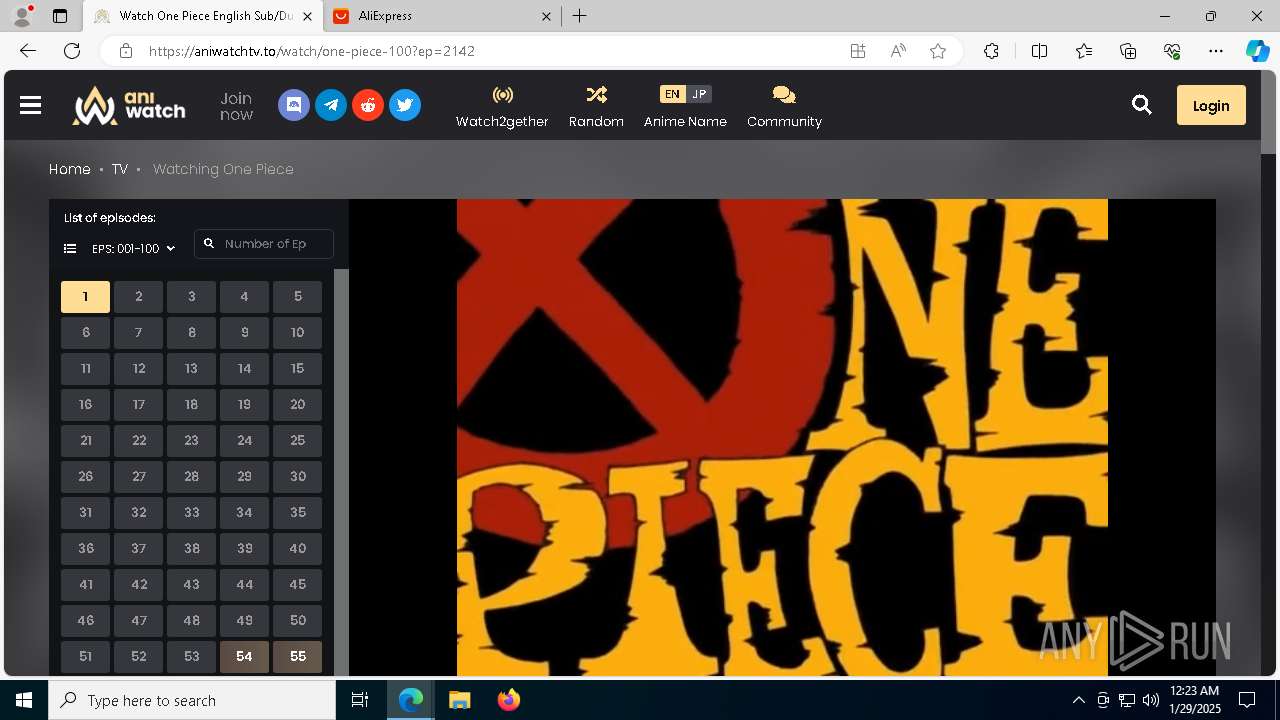The width and height of the screenshot is (1280, 720).
Task: Expand the EPS: 001-100 range dropdown
Action: [x=133, y=248]
